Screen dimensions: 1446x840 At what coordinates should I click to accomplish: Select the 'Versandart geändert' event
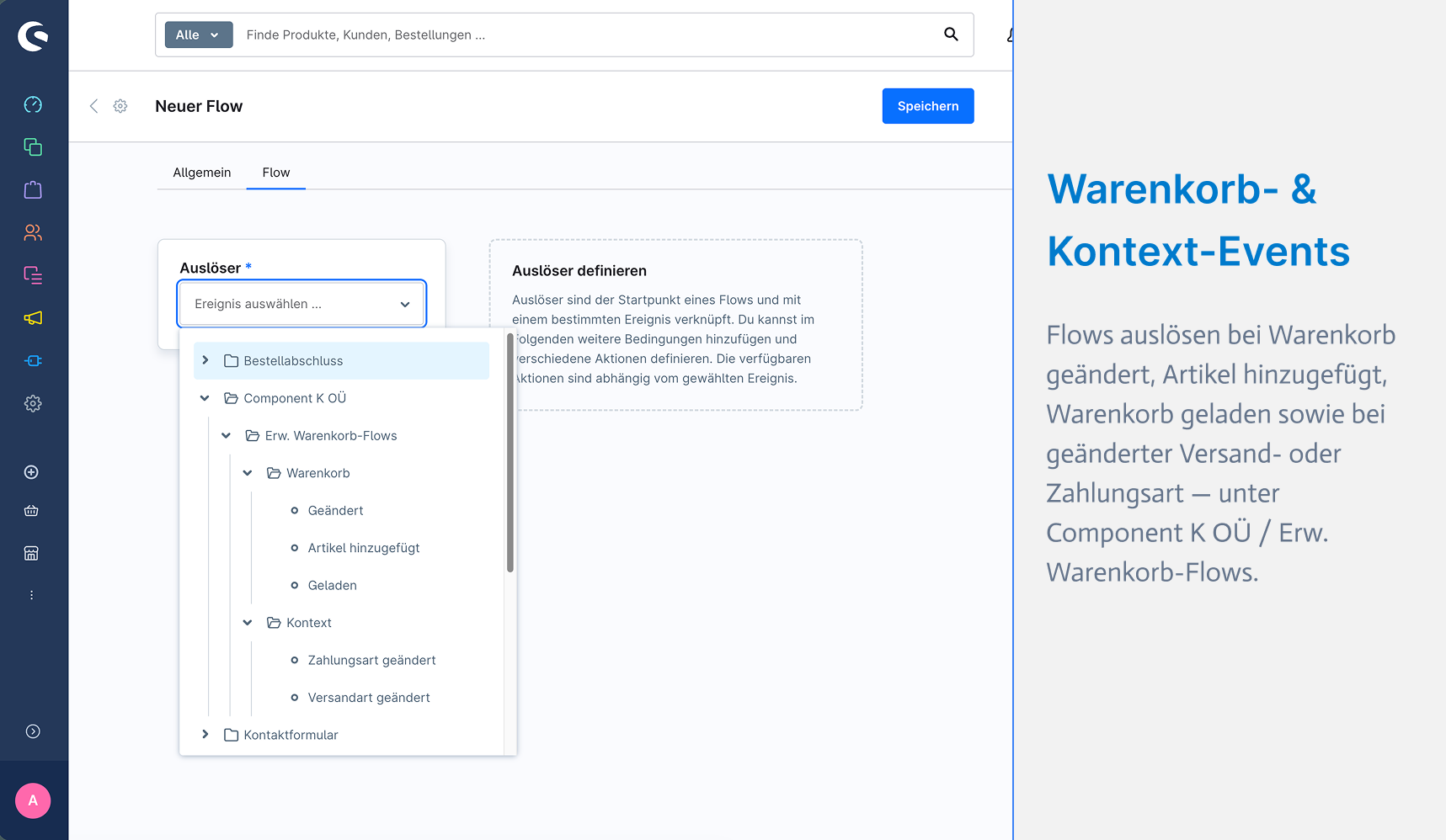coord(369,698)
